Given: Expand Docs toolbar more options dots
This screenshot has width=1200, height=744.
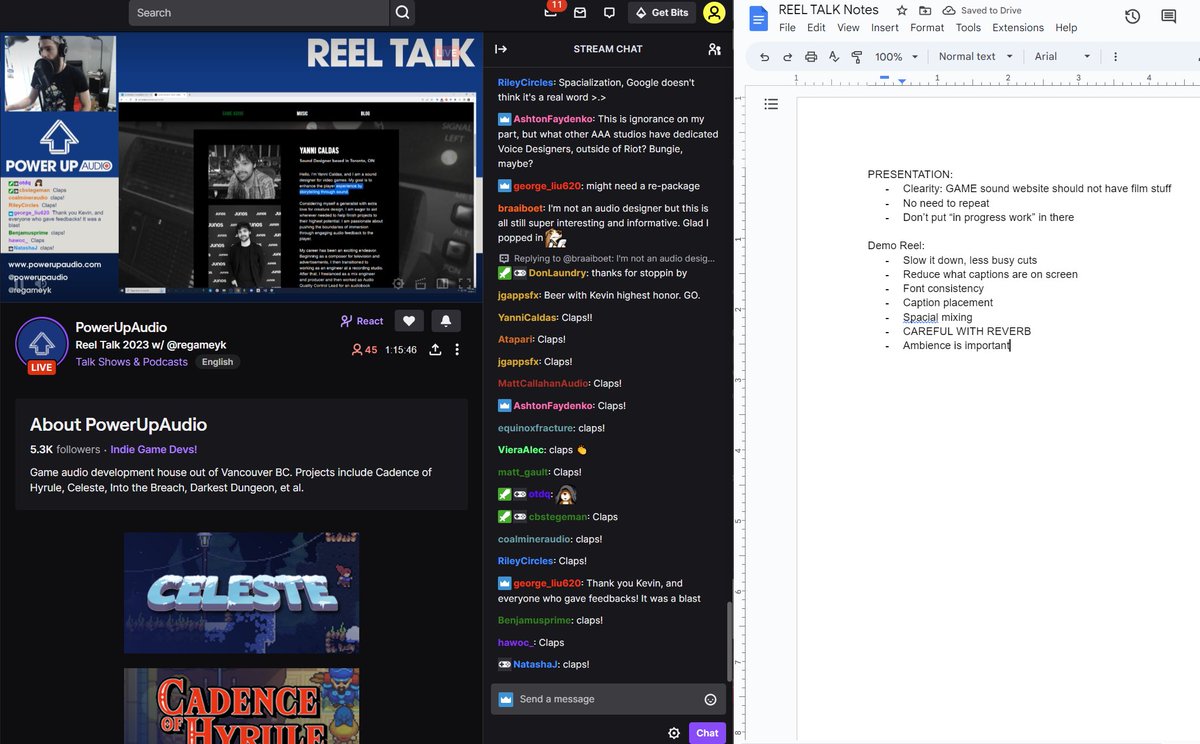Looking at the screenshot, I should (1115, 57).
